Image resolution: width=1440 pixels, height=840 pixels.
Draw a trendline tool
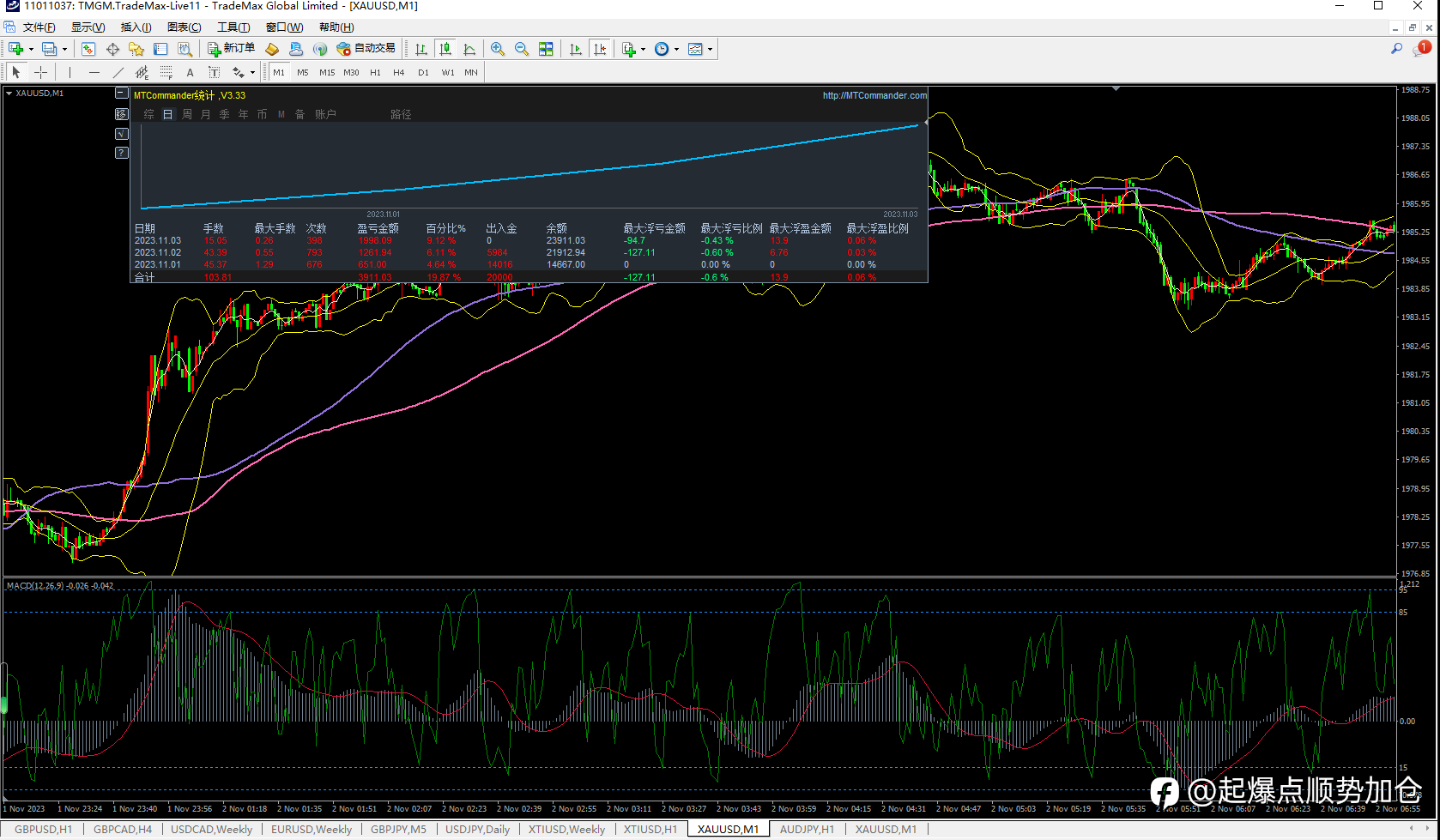point(118,72)
